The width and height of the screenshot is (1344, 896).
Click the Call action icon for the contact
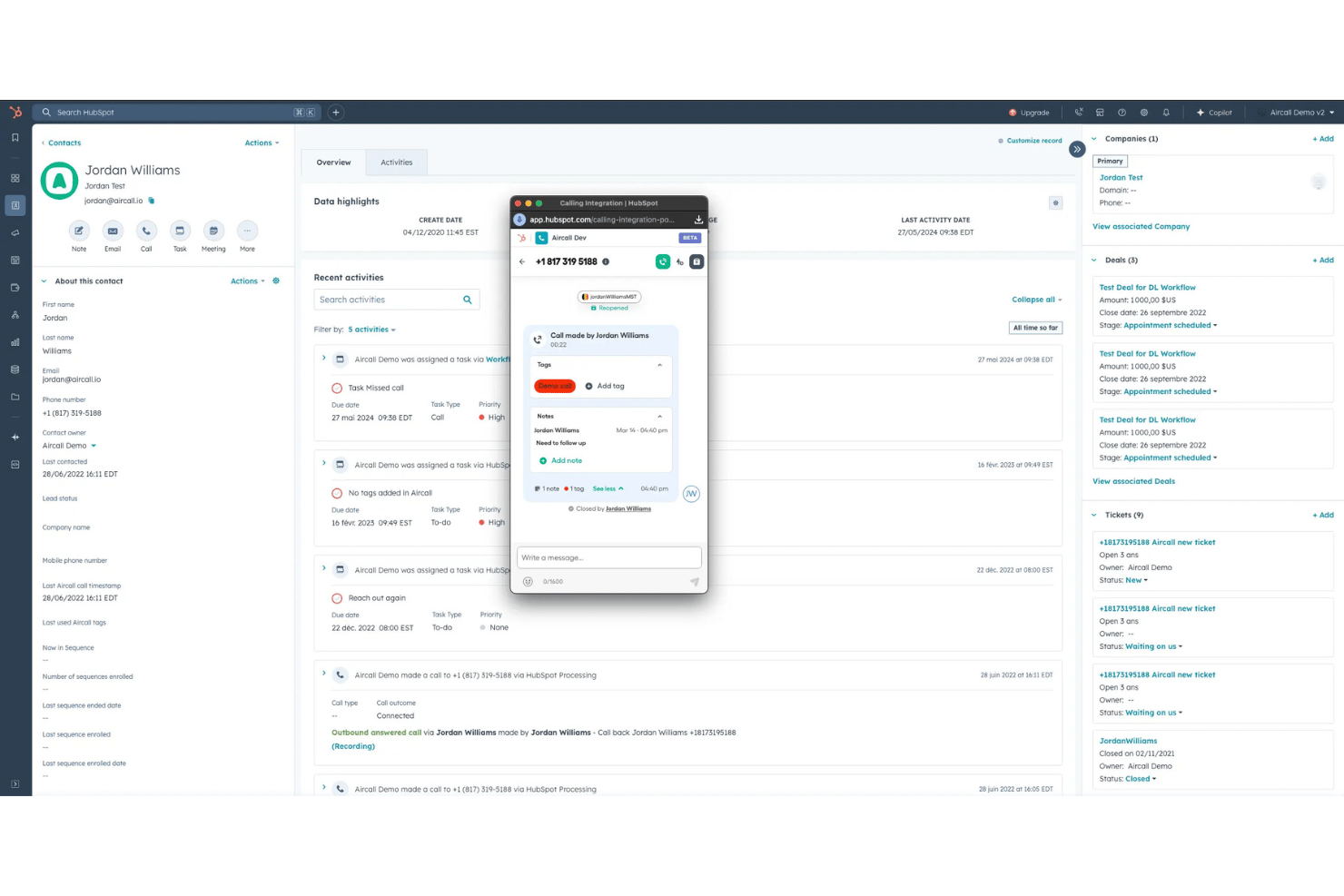[x=146, y=231]
